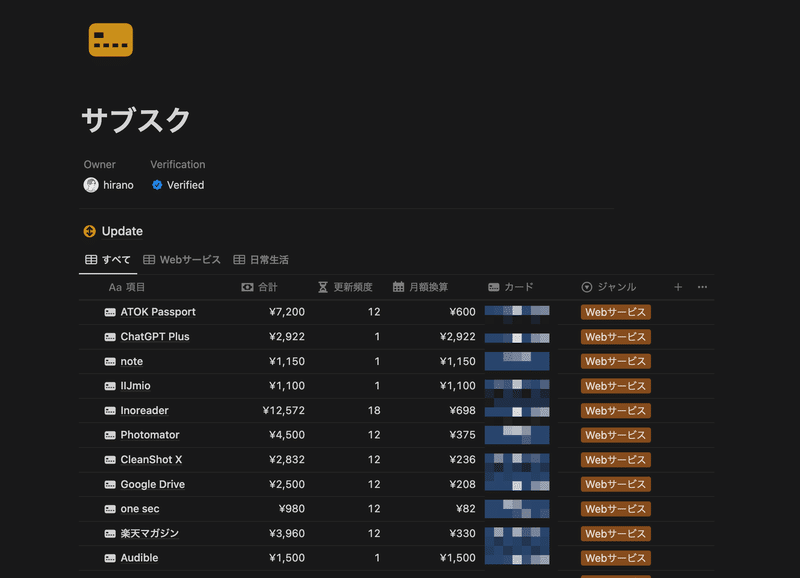
Task: Click the hirano owner name
Action: click(x=118, y=185)
